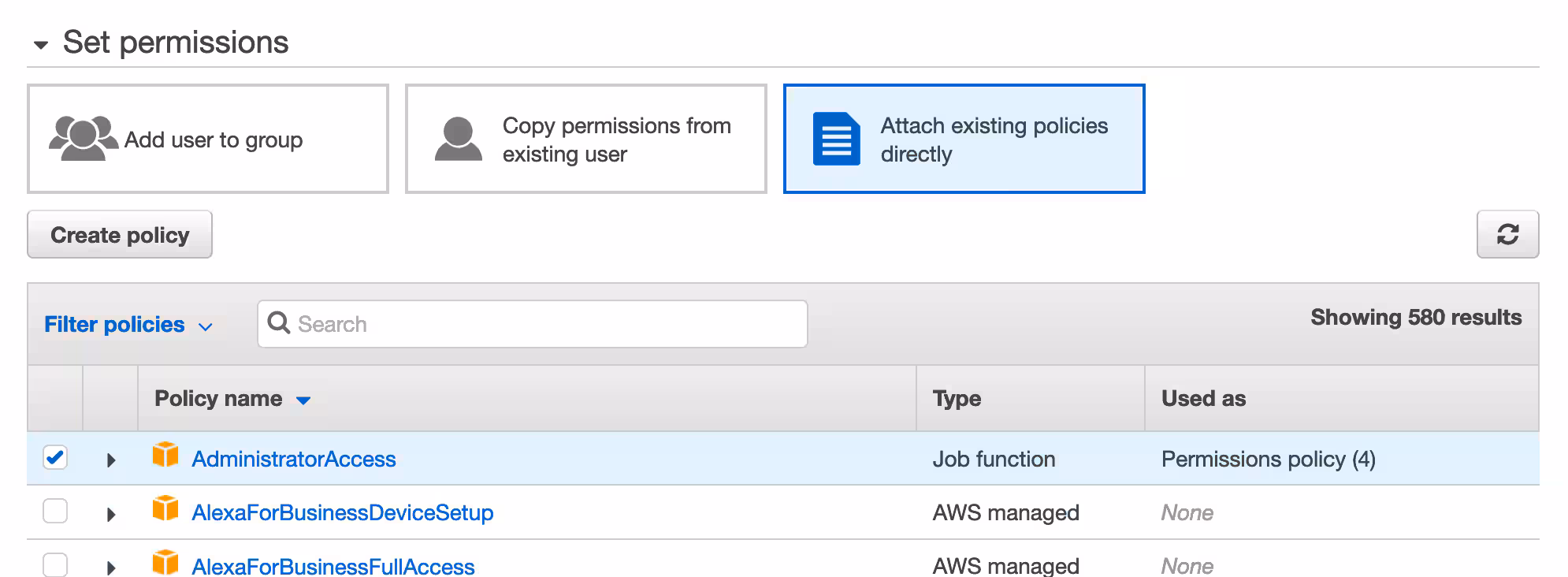Expand the AdministratorAccess policy details

[111, 460]
